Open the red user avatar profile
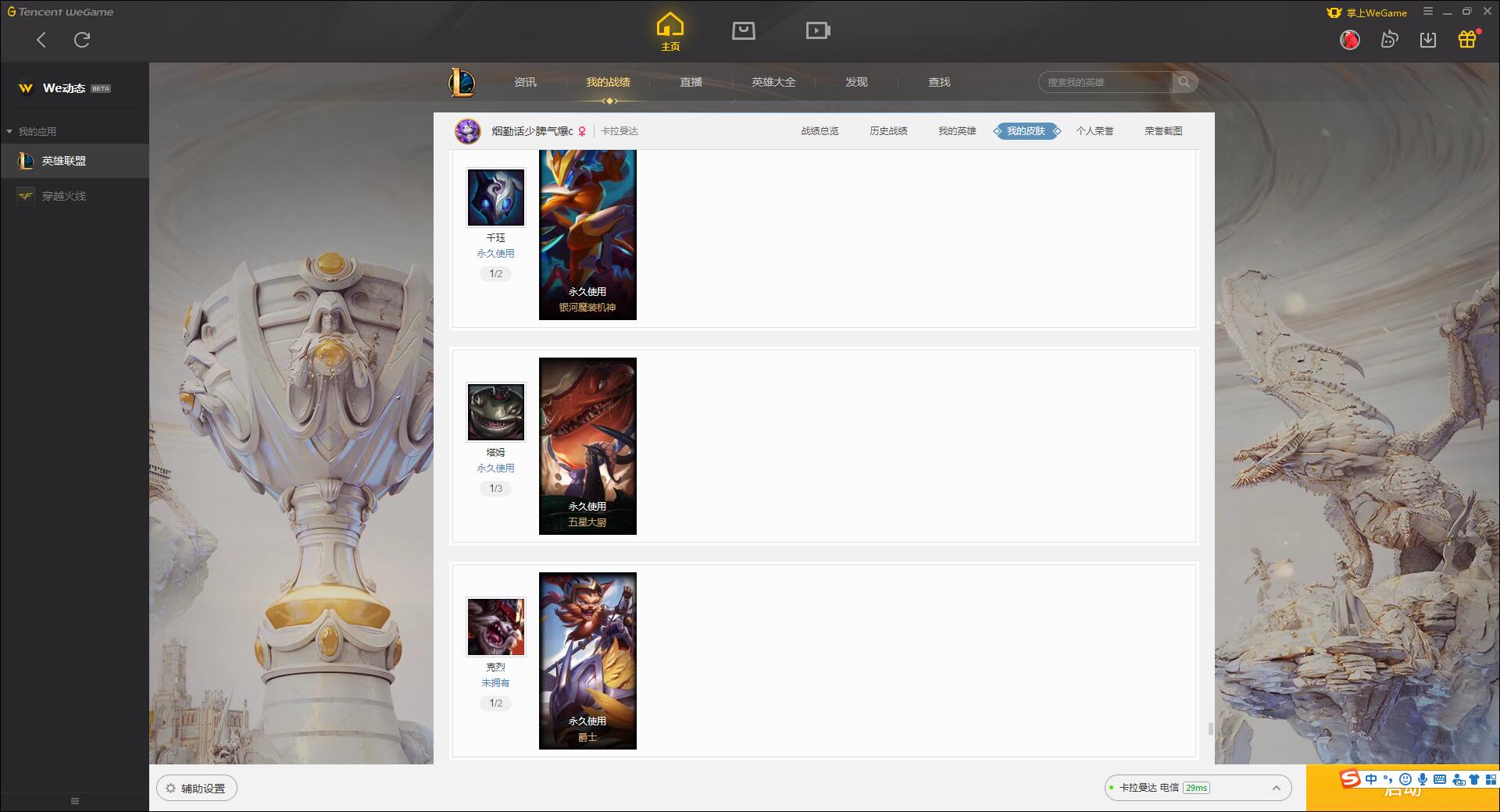Screen dimensions: 1500x812 pyautogui.click(x=1349, y=39)
